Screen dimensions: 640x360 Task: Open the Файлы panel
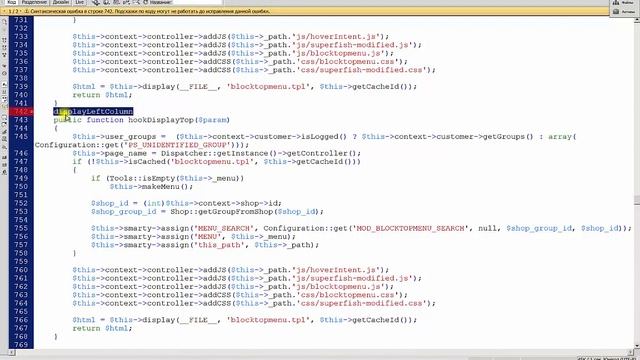[x=624, y=2]
